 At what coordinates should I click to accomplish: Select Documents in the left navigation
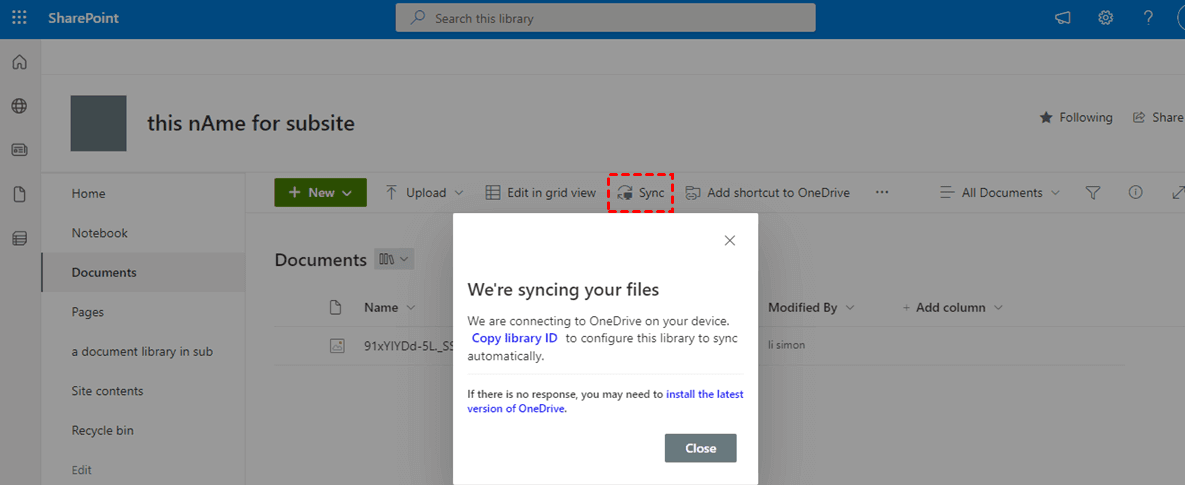click(143, 273)
